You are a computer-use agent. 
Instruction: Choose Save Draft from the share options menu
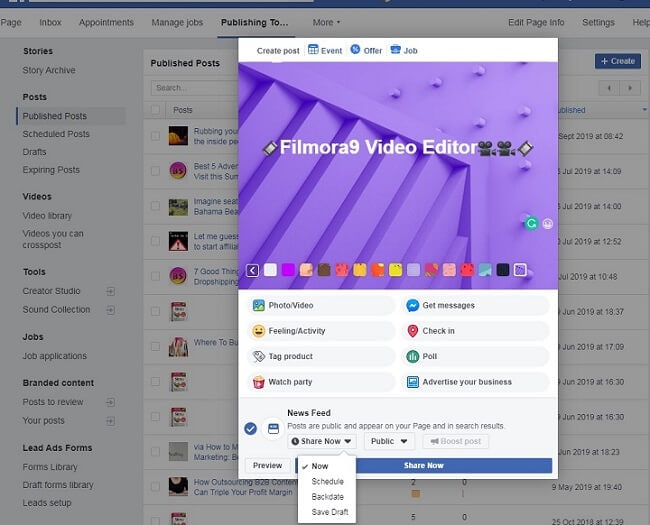pyautogui.click(x=330, y=512)
